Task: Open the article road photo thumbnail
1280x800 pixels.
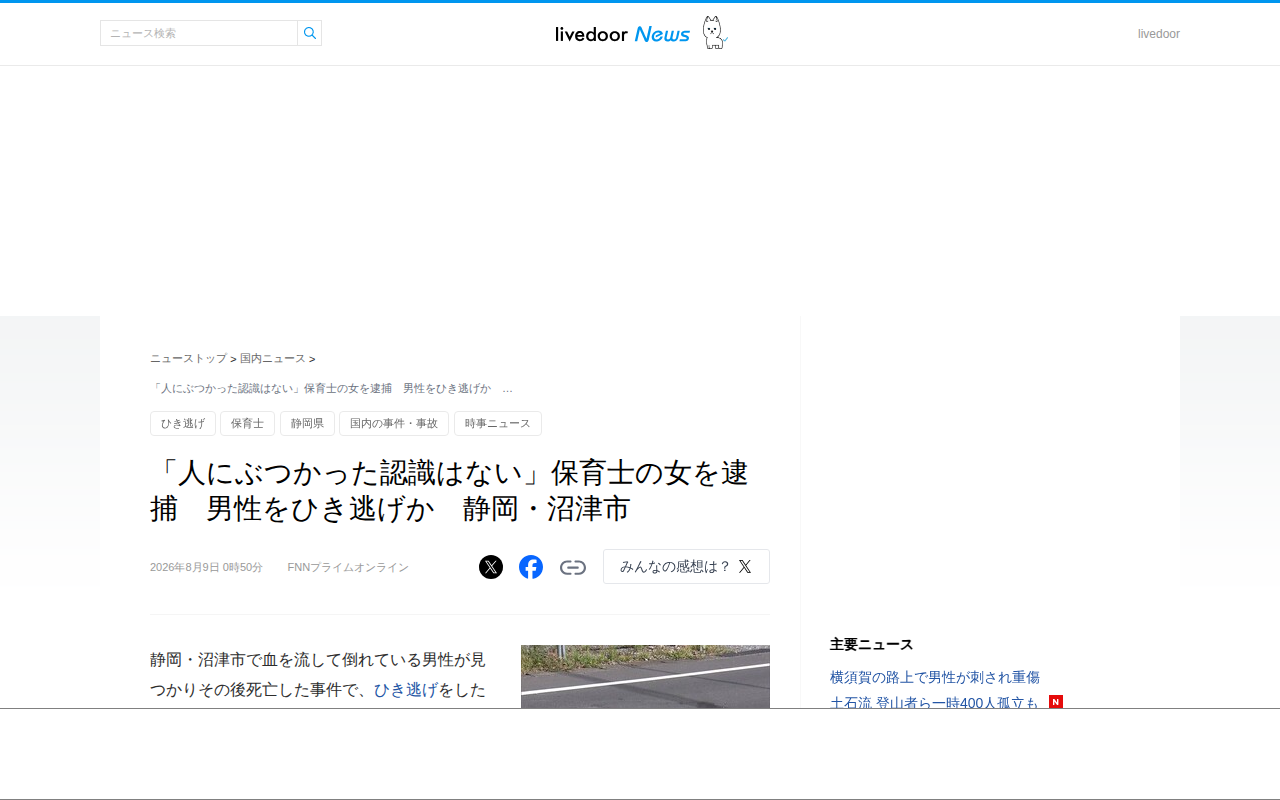Action: (645, 677)
